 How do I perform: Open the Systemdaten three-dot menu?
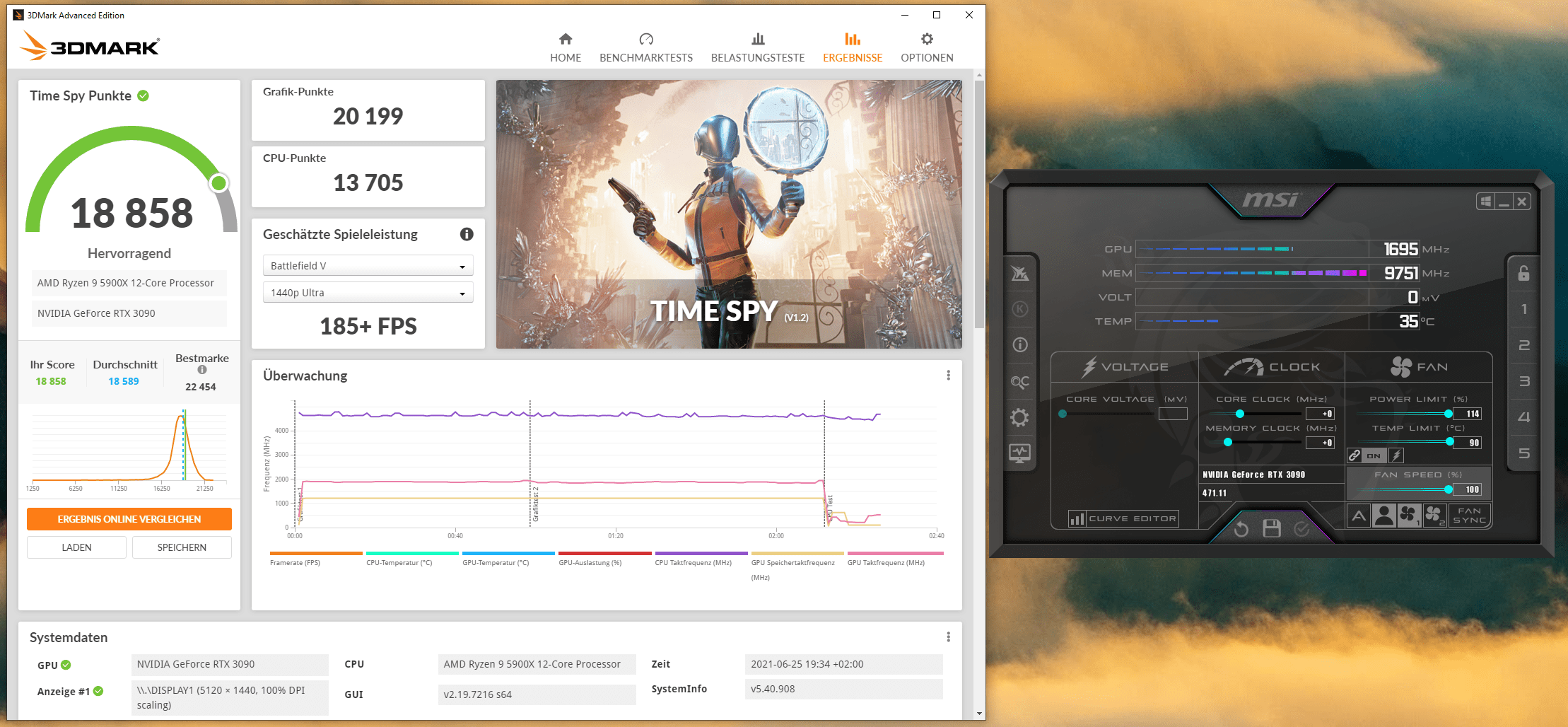[x=948, y=637]
